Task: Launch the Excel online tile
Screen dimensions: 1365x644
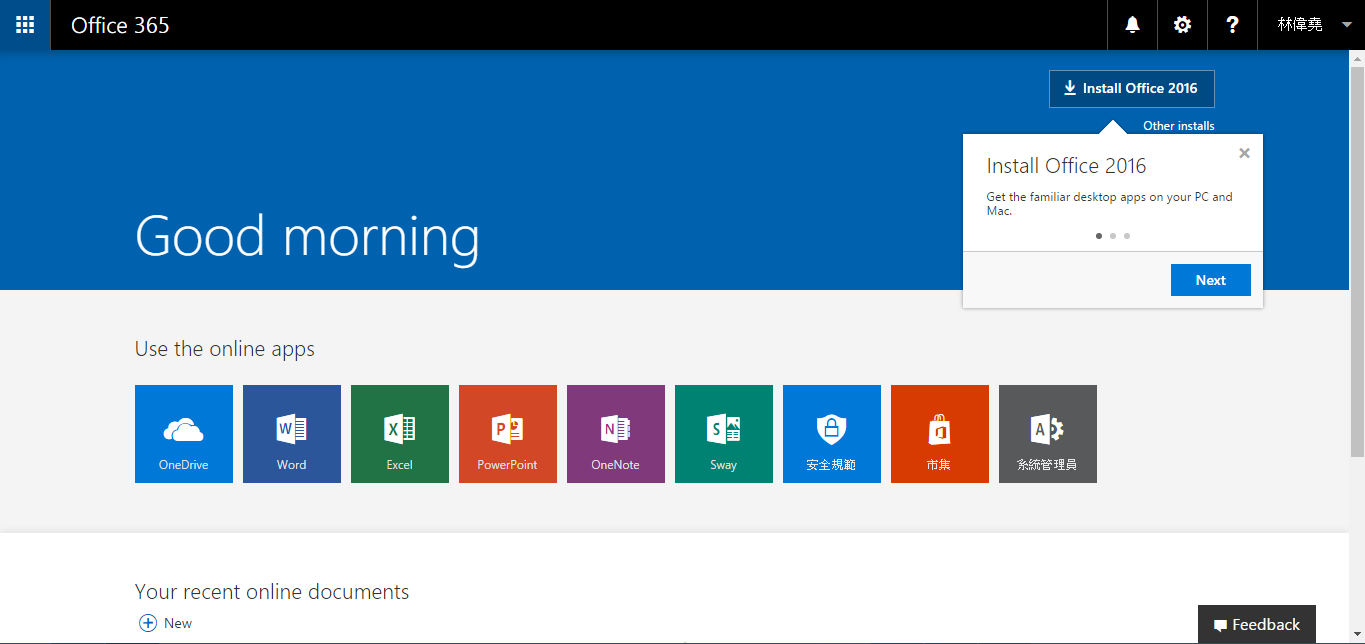Action: click(400, 434)
